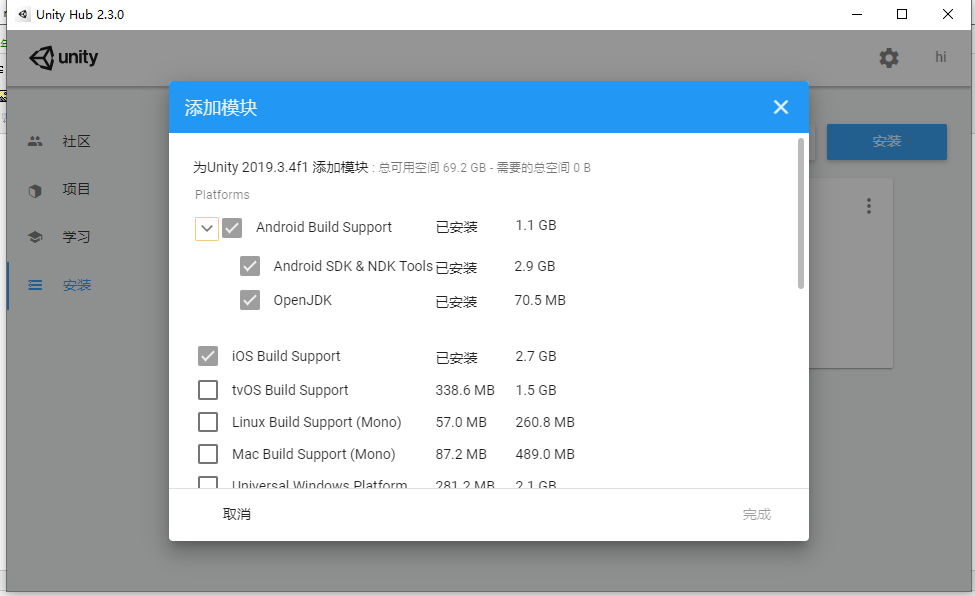Click the 社区 people icon in sidebar

pos(35,141)
